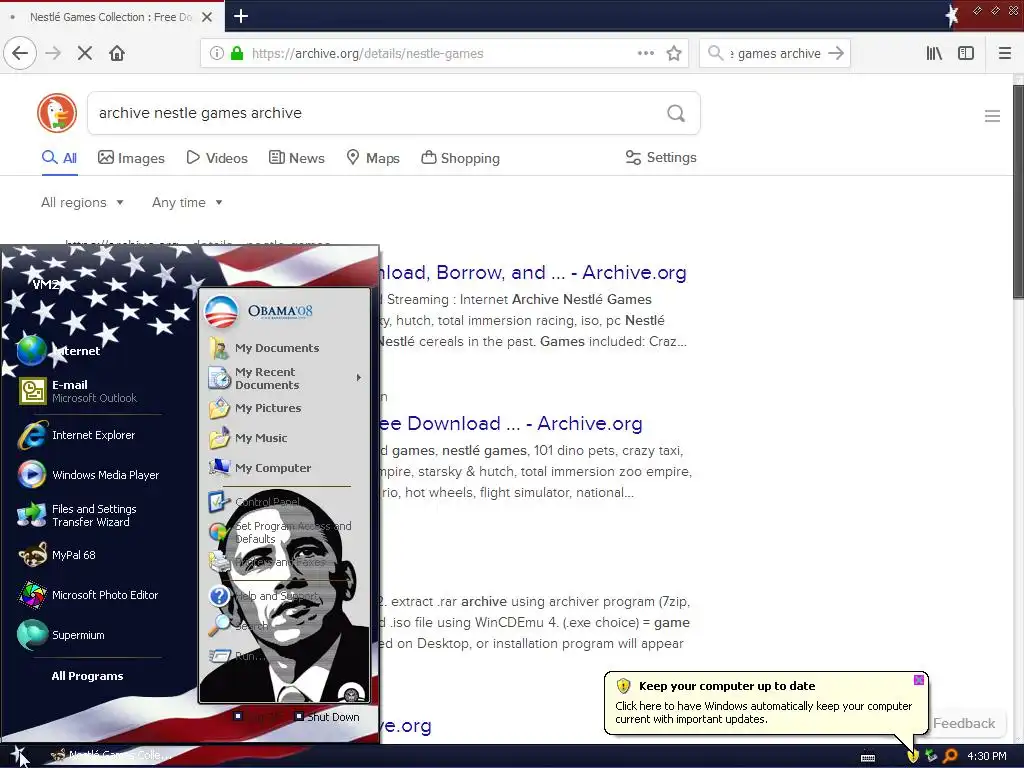This screenshot has height=768, width=1024.
Task: Switch to the Maps tab
Action: pyautogui.click(x=372, y=158)
